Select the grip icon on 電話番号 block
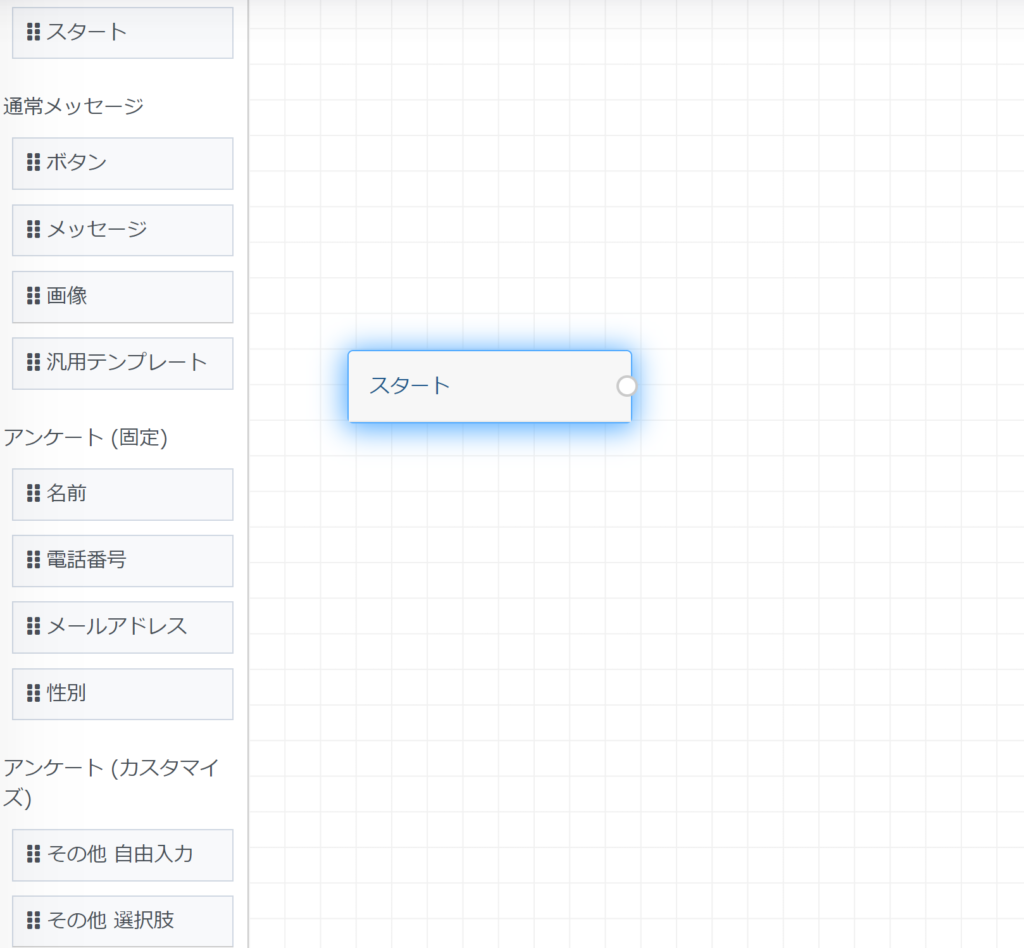 coord(33,560)
